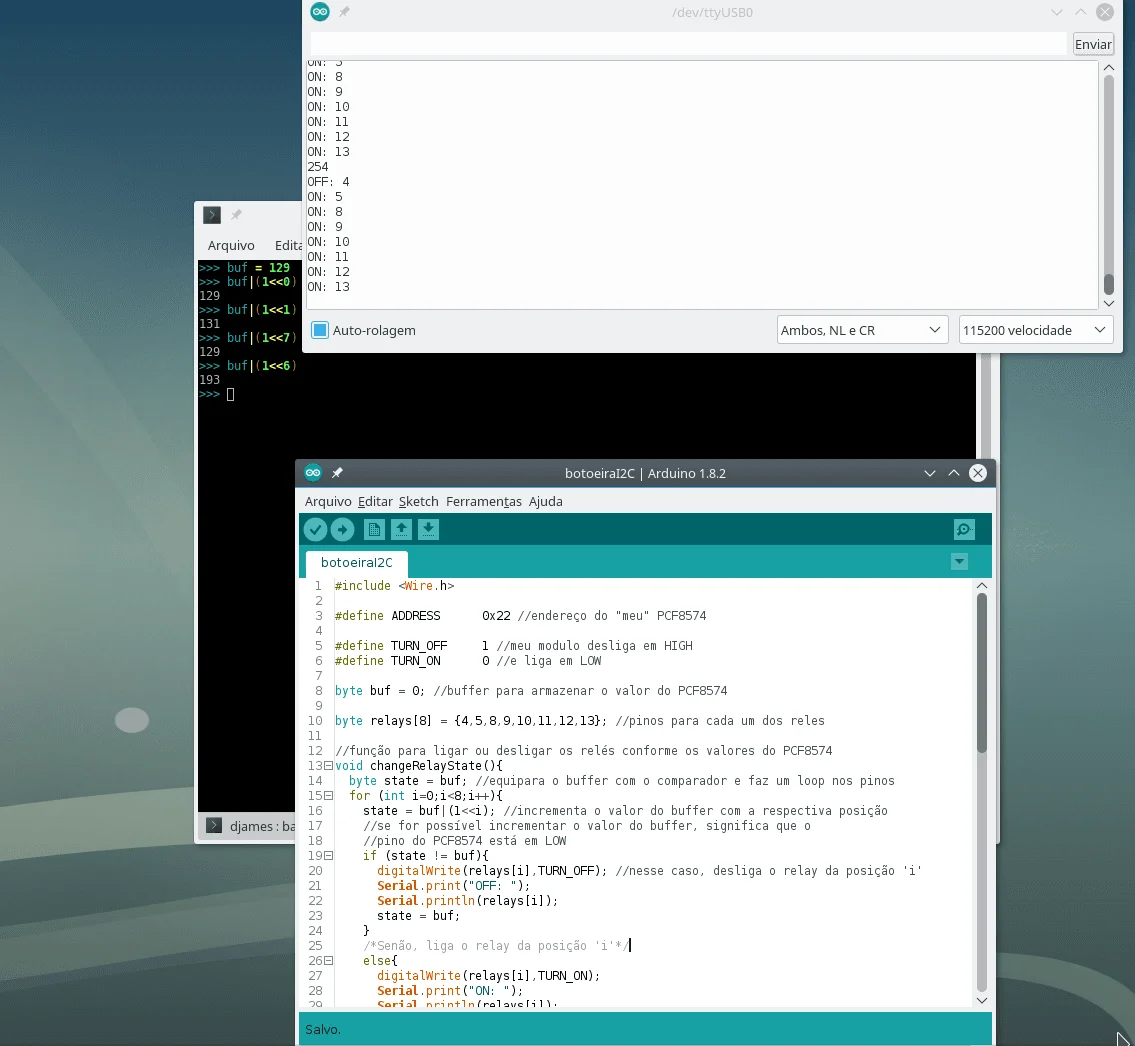Select the botoeiraI2C sketch tab

click(x=357, y=562)
